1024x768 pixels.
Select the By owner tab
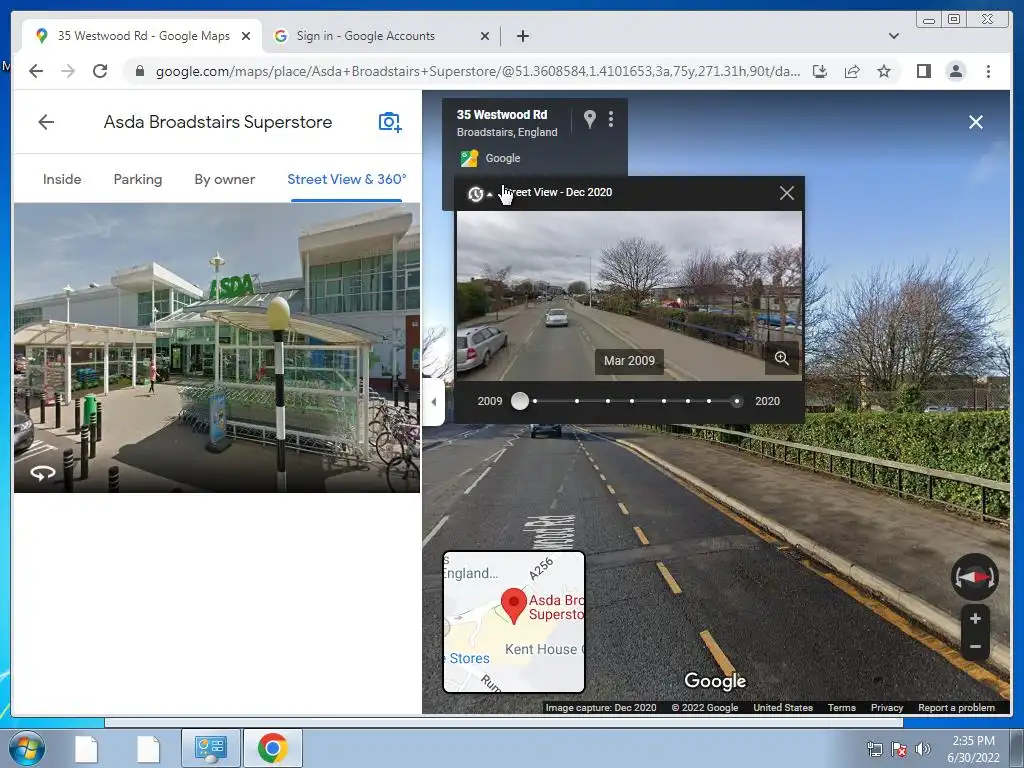225,179
